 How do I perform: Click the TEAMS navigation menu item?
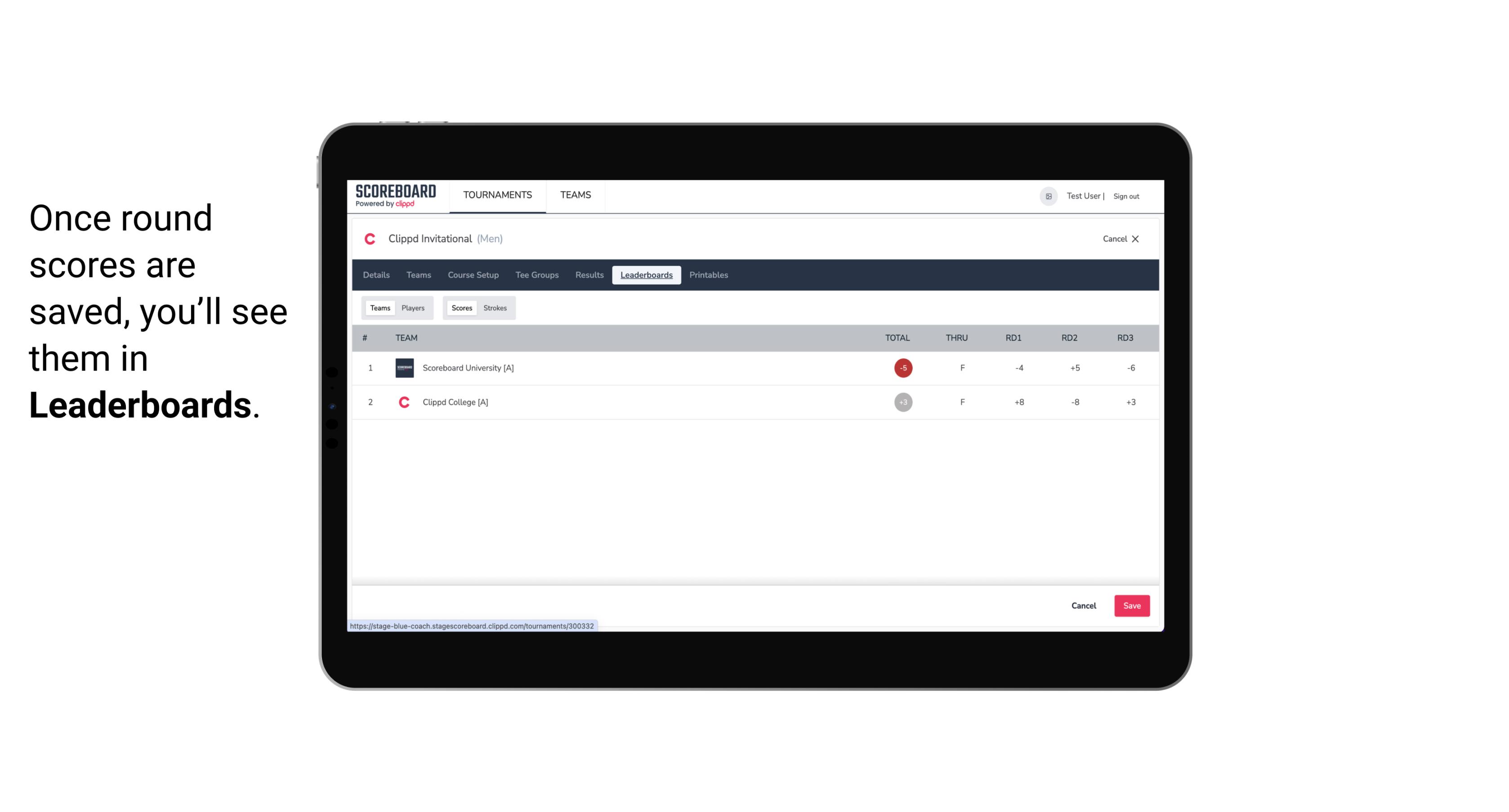[x=576, y=195]
